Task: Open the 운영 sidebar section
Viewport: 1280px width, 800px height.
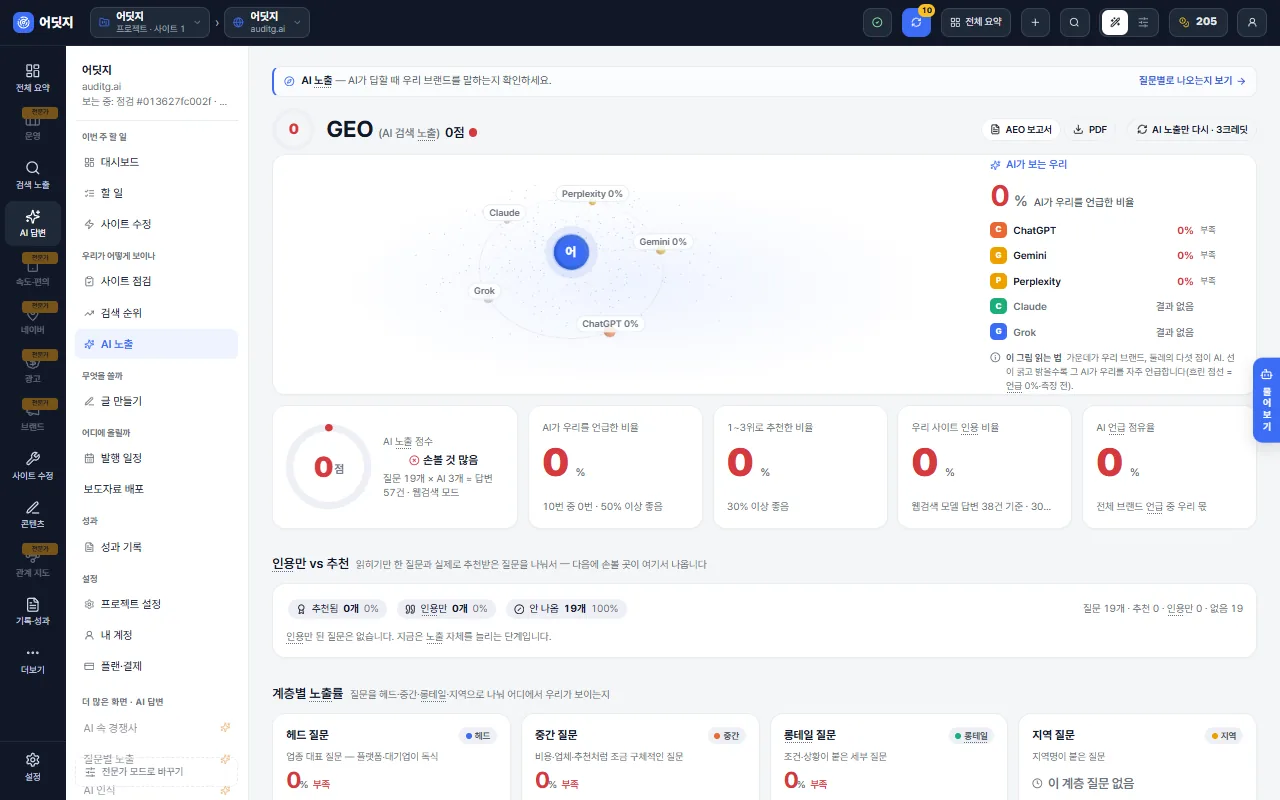Action: pos(33,127)
